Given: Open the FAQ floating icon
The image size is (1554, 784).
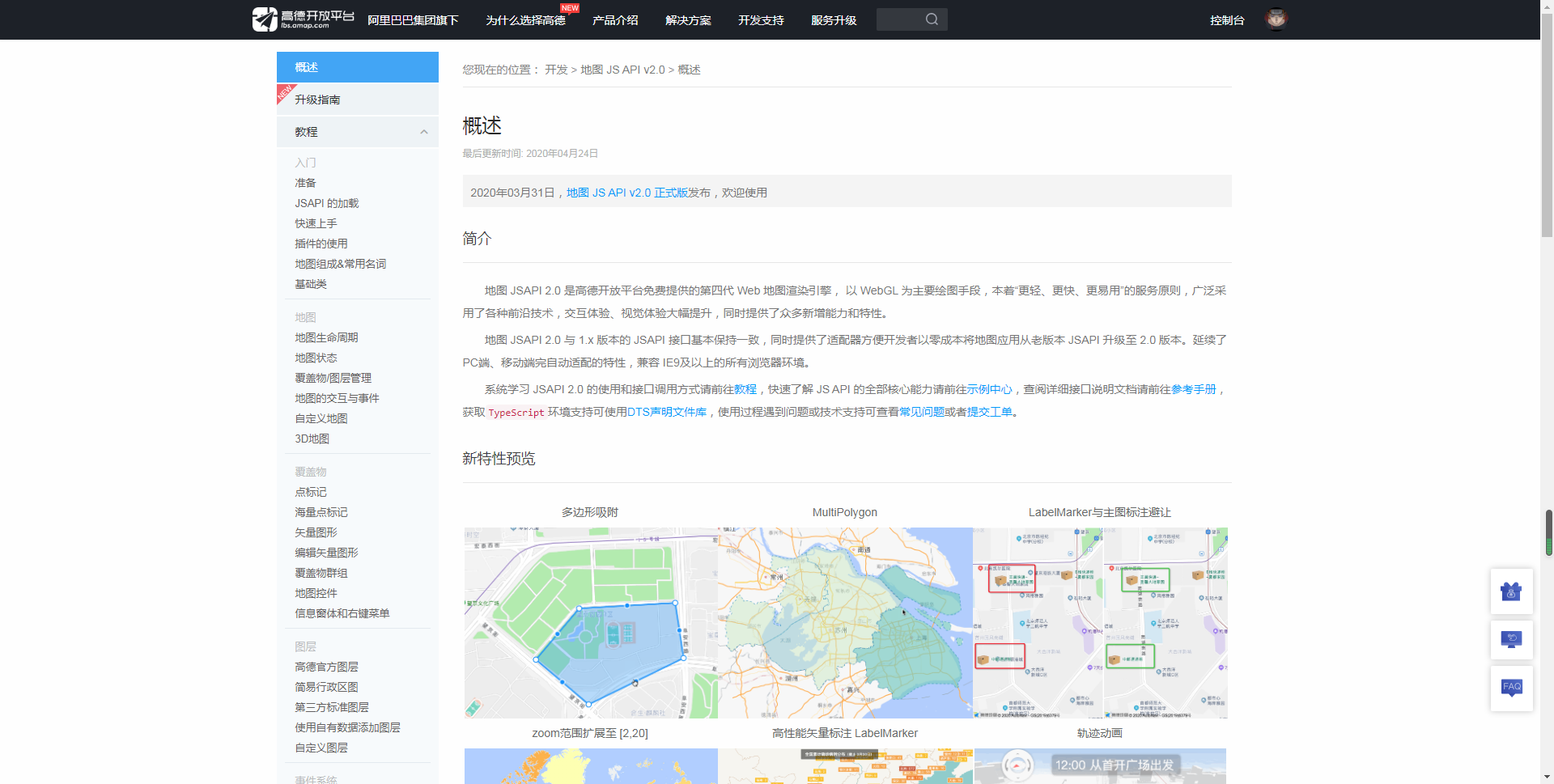Looking at the screenshot, I should click(x=1512, y=688).
